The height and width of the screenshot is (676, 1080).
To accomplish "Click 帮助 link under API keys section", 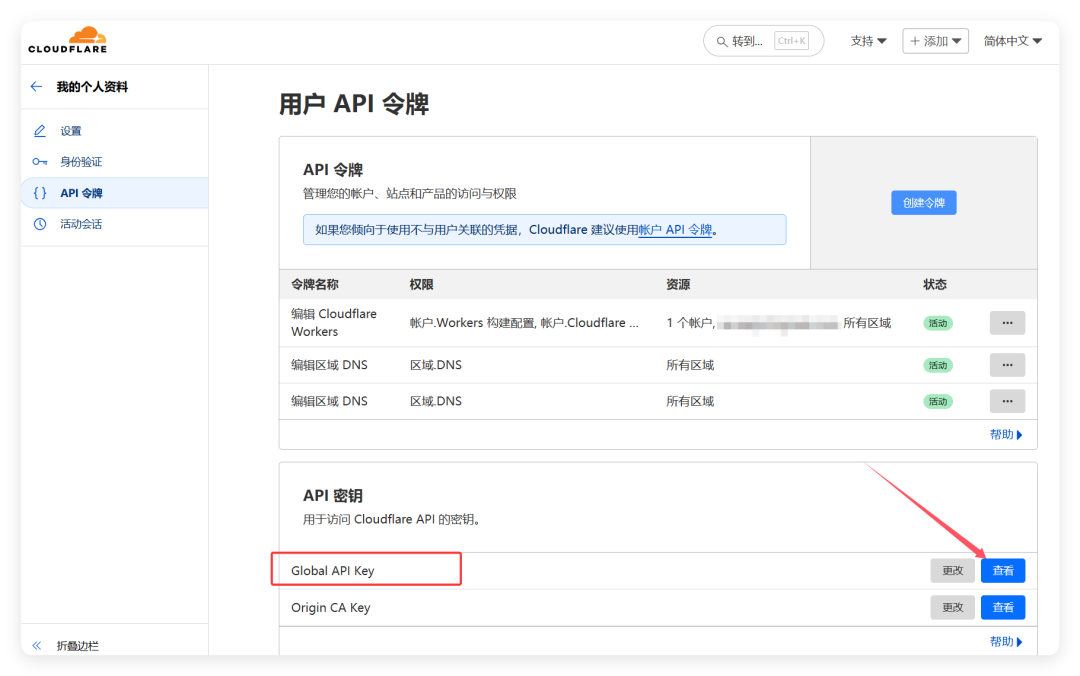I will pos(1006,642).
